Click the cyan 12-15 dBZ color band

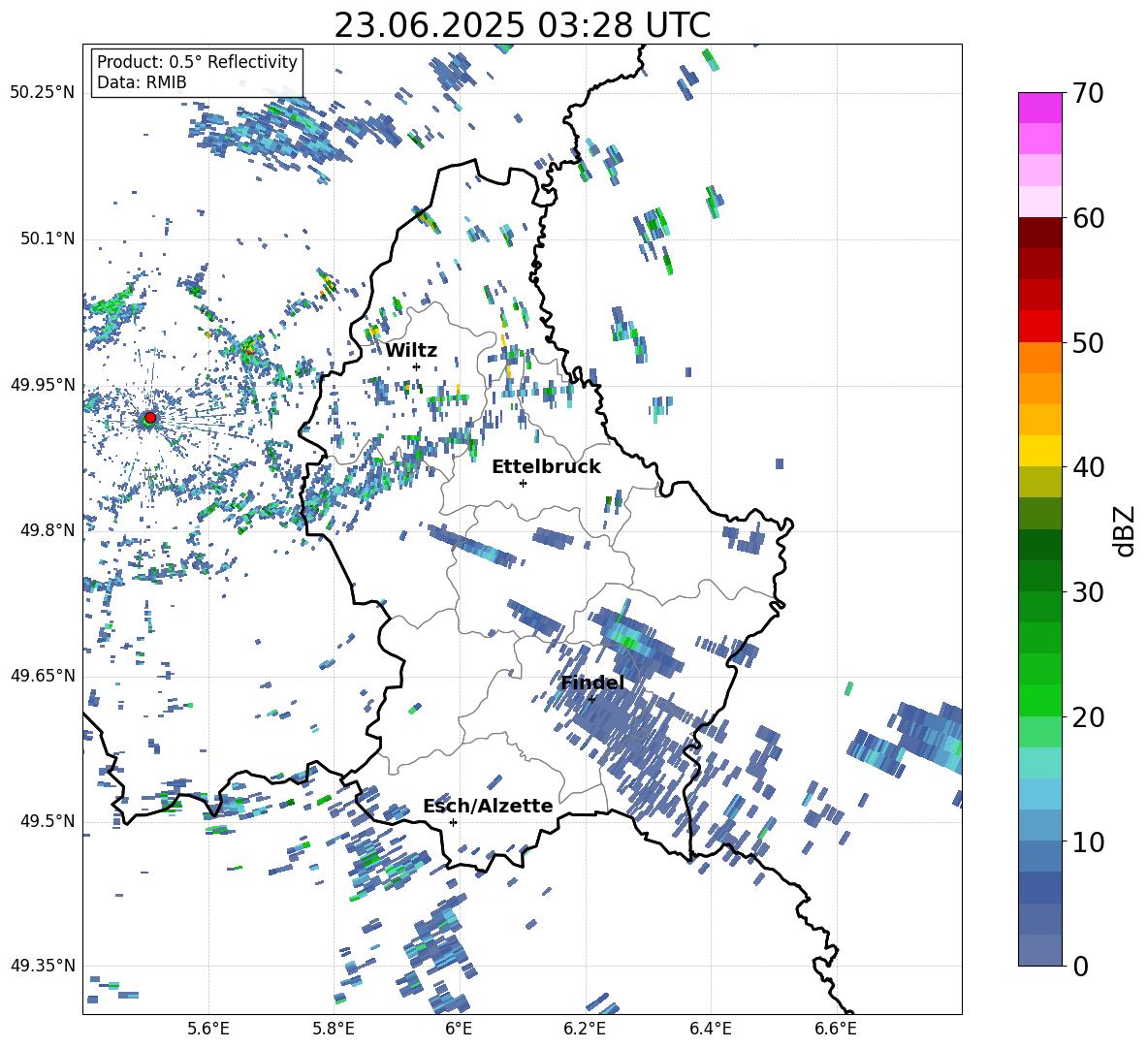[x=1039, y=794]
